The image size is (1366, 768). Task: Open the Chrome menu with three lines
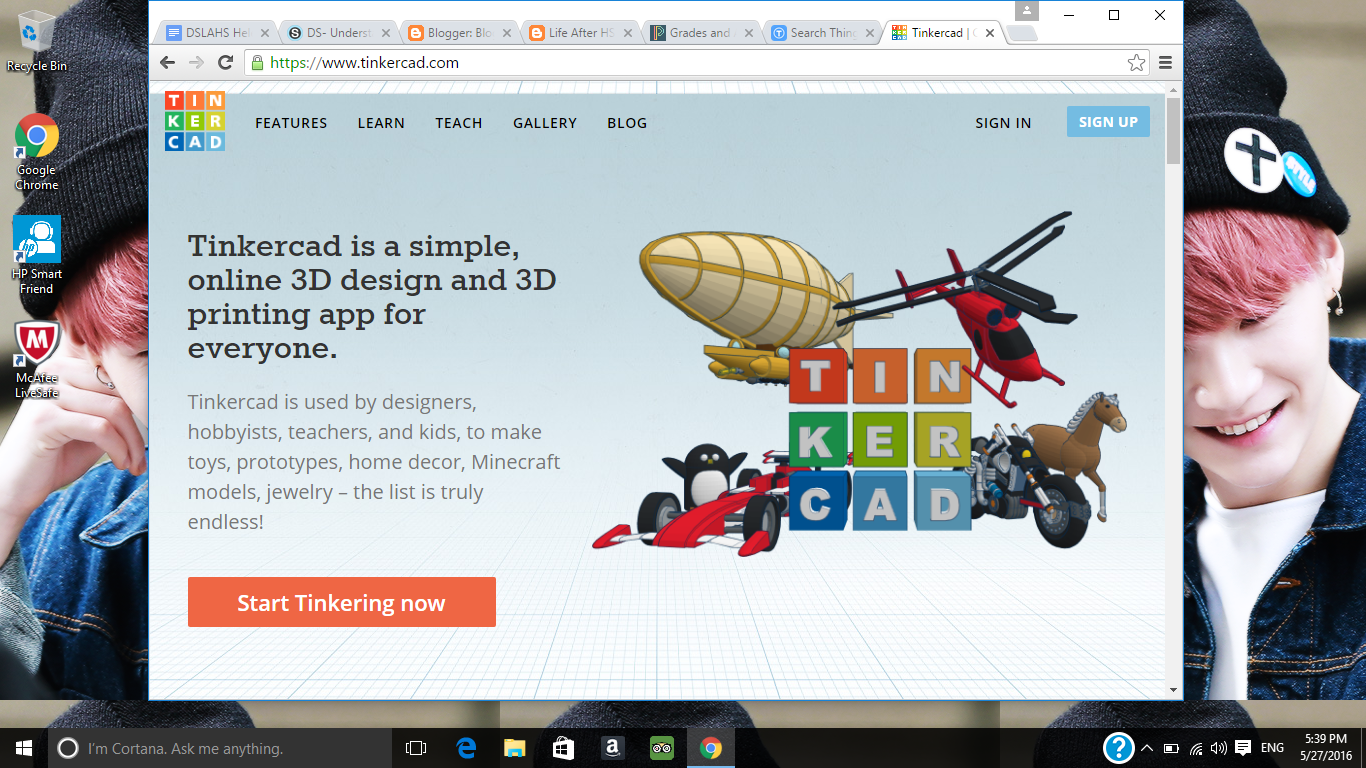point(1164,62)
